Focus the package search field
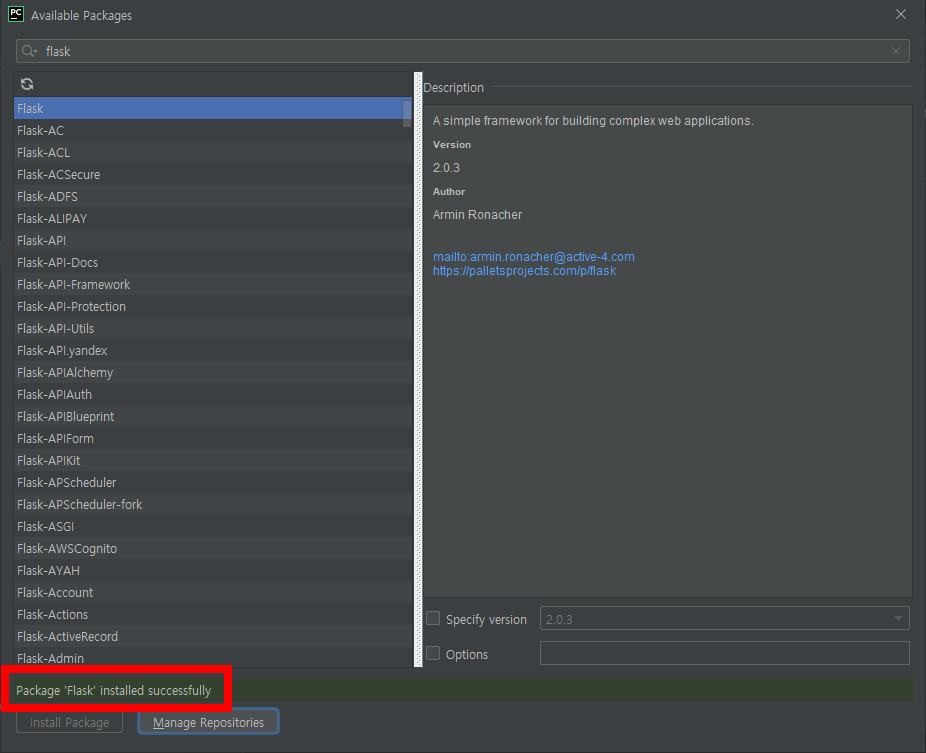Screen dimensions: 926x753 click(462, 51)
